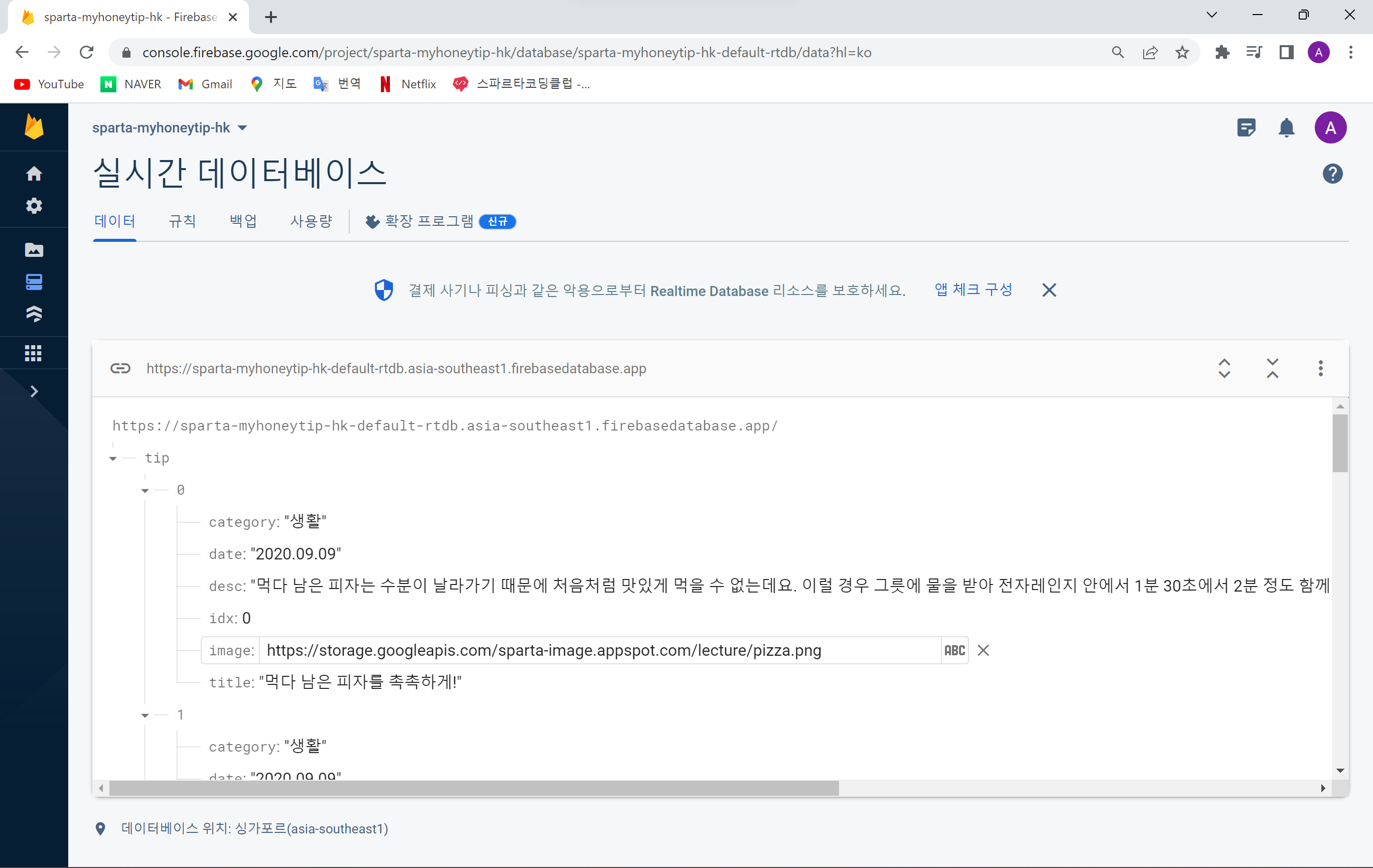Open Storage image icon in sidebar
This screenshot has width=1373, height=868.
(x=34, y=250)
